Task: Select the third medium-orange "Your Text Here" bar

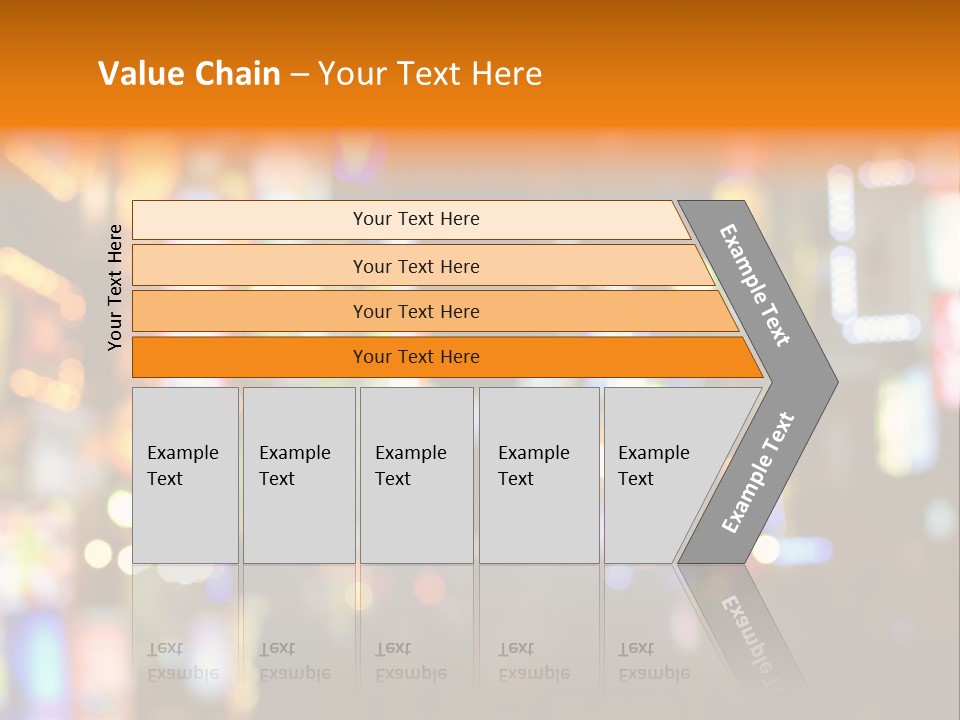Action: pos(415,312)
